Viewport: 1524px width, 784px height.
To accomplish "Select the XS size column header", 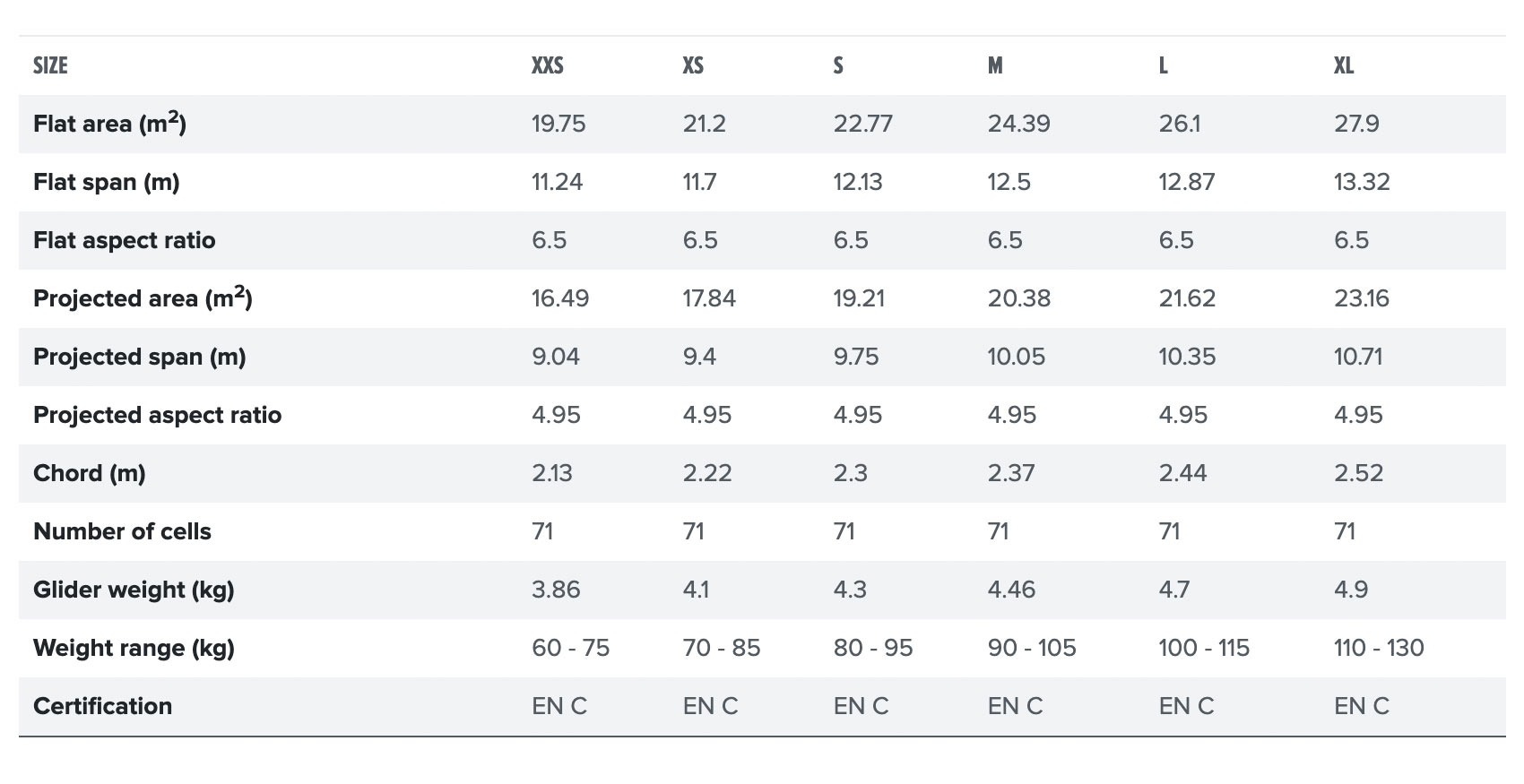I will tap(693, 65).
